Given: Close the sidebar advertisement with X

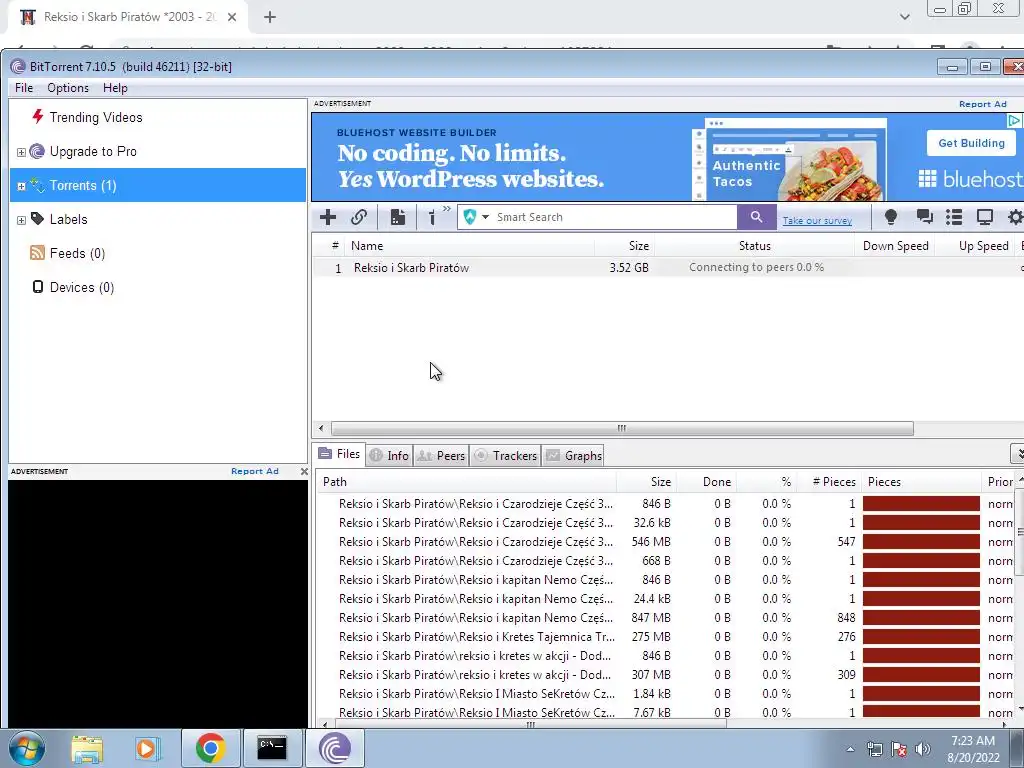Looking at the screenshot, I should pos(304,471).
